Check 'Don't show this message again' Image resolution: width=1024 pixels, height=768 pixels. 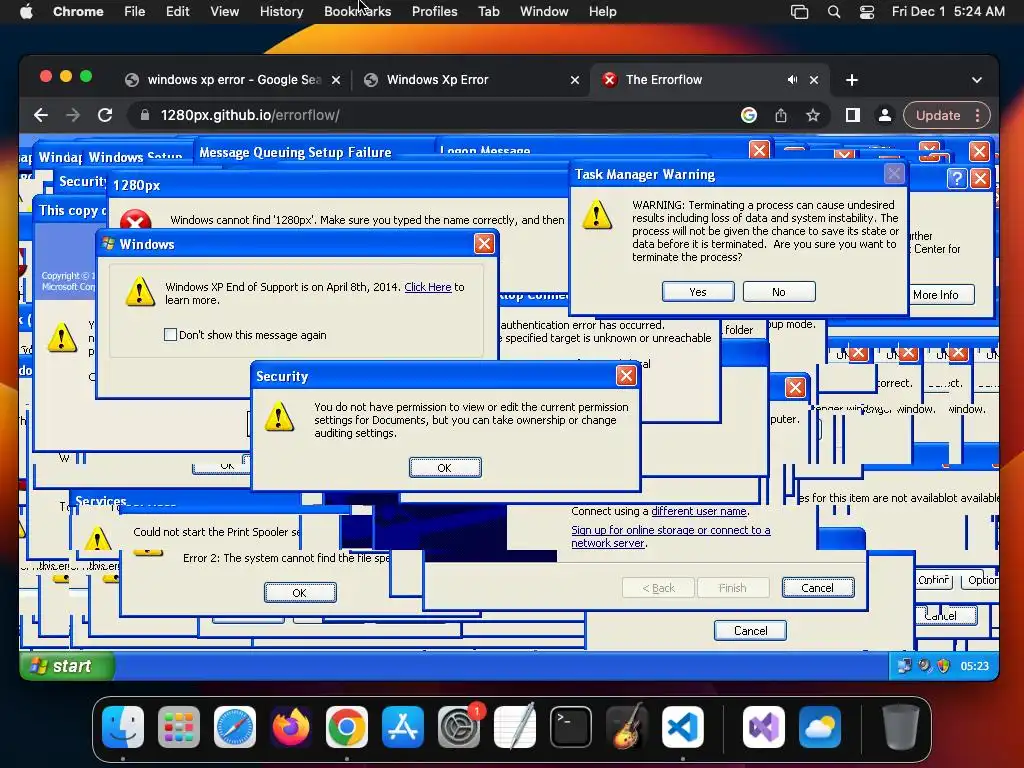170,335
